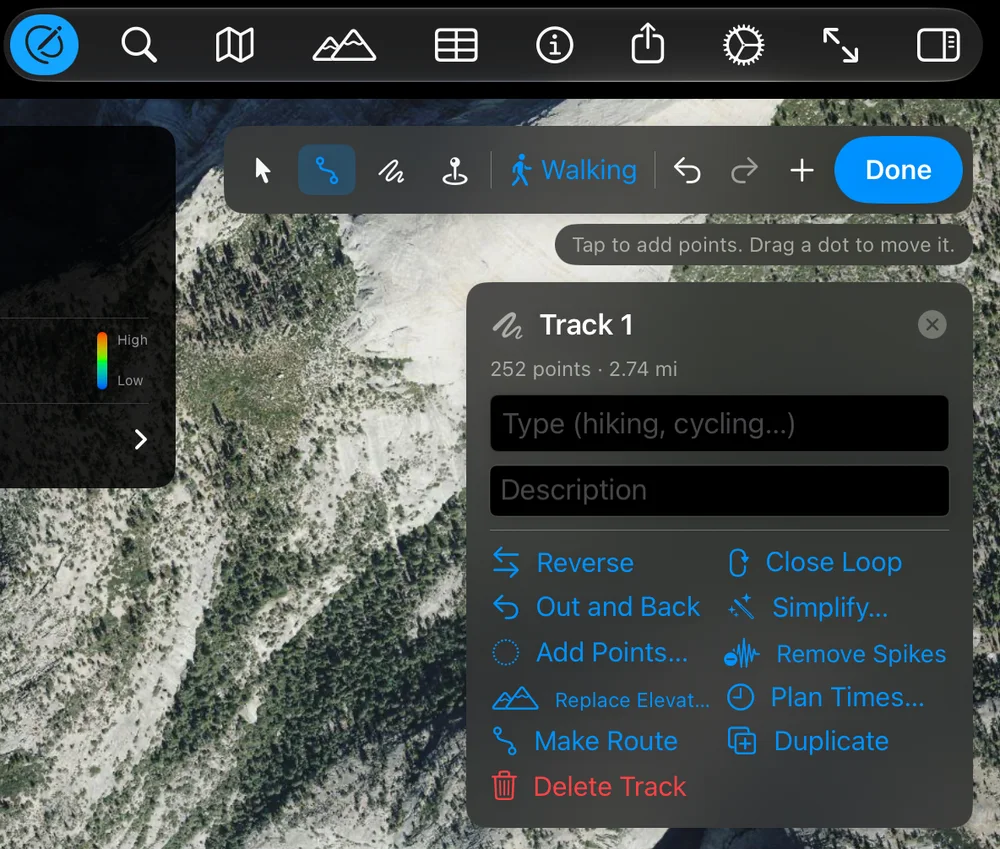
Task: Finish editing with Done
Action: click(898, 170)
